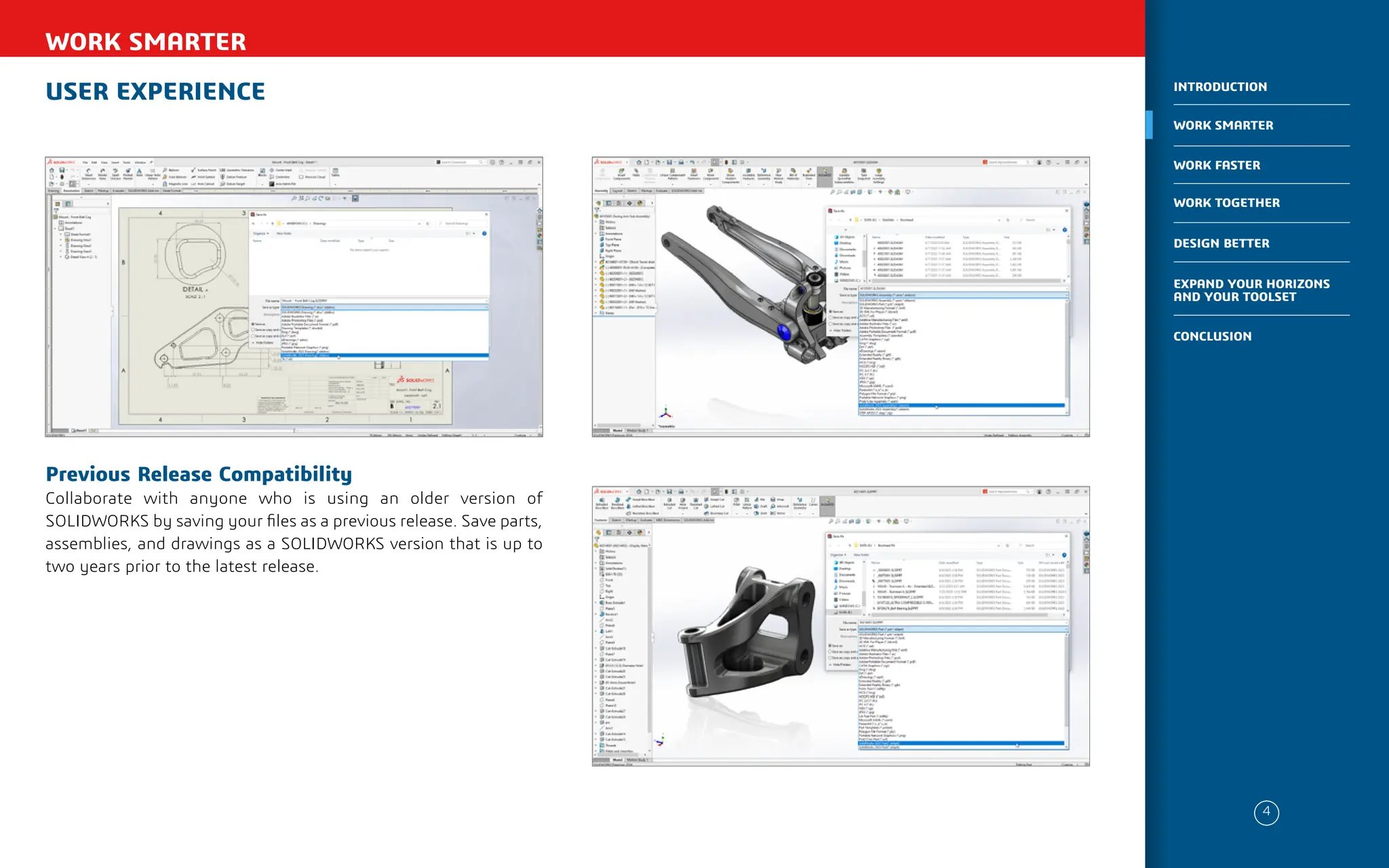This screenshot has height=868, width=1389.
Task: Open the Design Better section
Action: [x=1221, y=243]
